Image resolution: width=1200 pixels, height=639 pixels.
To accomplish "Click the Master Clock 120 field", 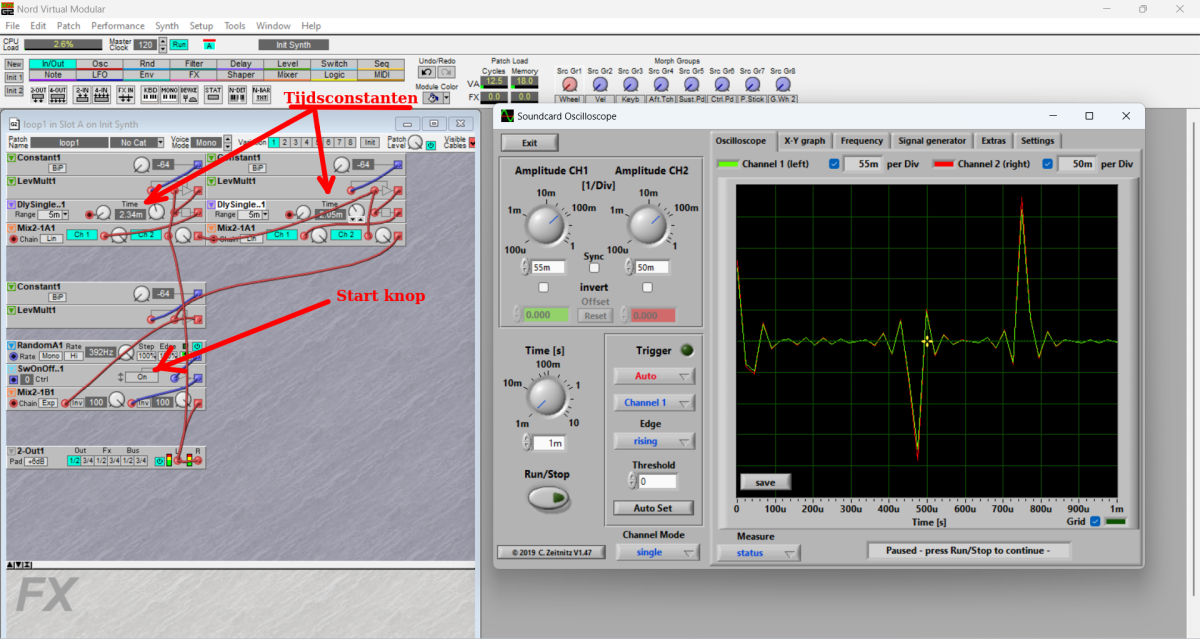I will tap(146, 45).
